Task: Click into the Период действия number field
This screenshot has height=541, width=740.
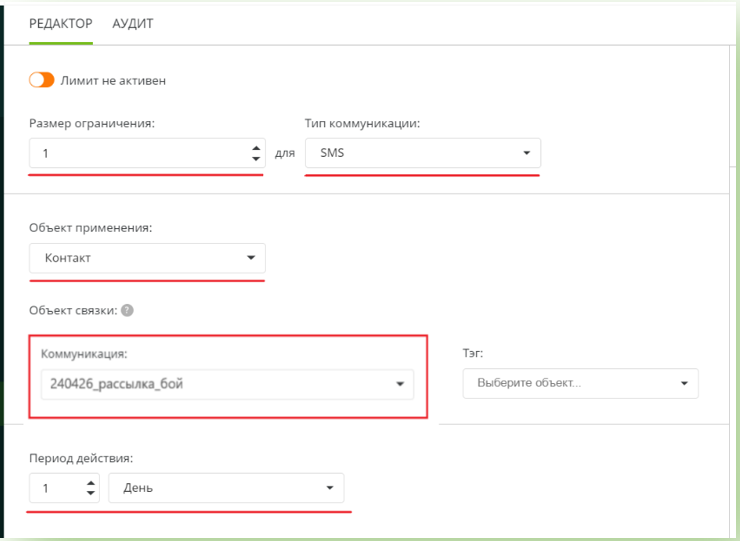Action: click(x=55, y=487)
